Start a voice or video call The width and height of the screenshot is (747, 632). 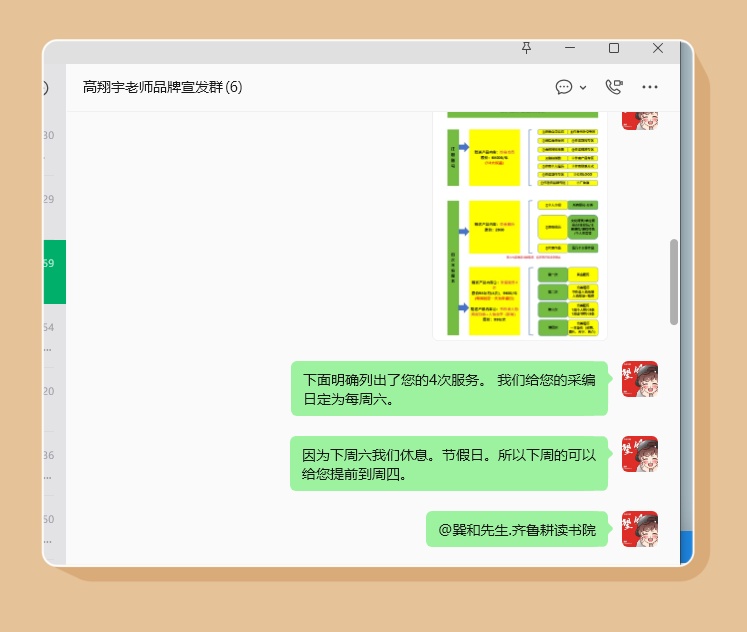pyautogui.click(x=614, y=87)
